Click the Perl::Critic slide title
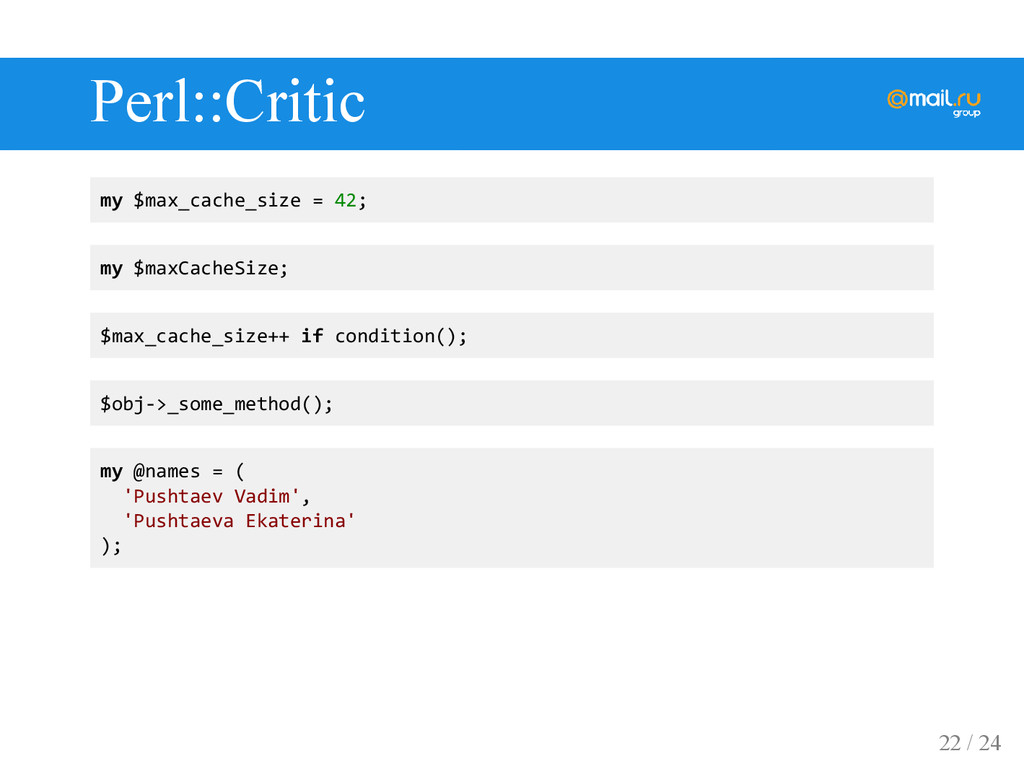Screen dimensions: 1024x769 click(x=227, y=101)
